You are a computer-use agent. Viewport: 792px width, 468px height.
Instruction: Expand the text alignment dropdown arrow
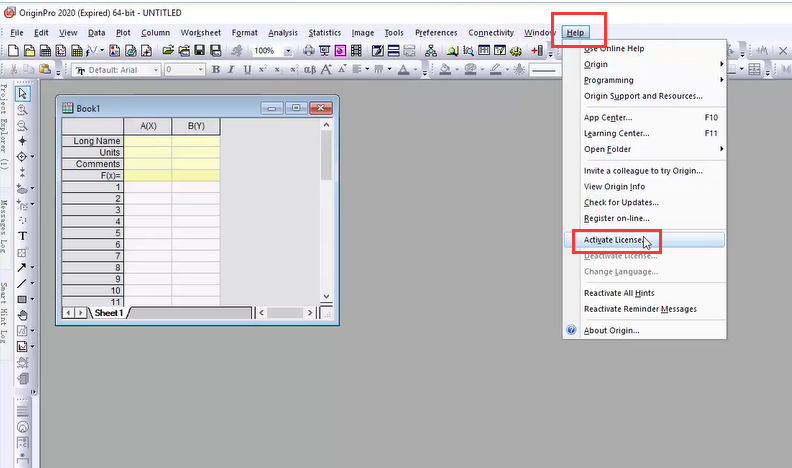(x=367, y=70)
